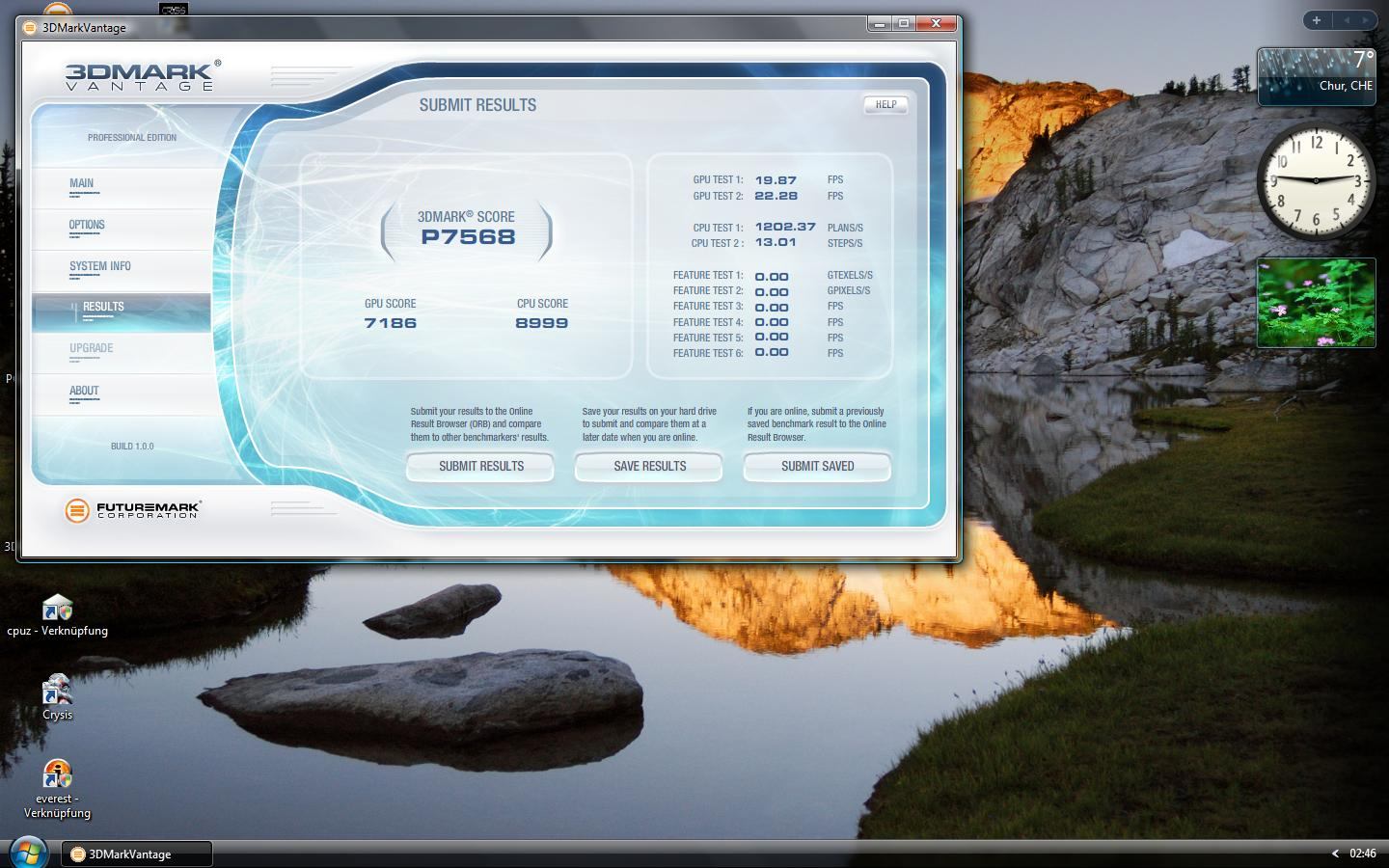The width and height of the screenshot is (1389, 868).
Task: Open the OPTIONS section
Action: 122,230
